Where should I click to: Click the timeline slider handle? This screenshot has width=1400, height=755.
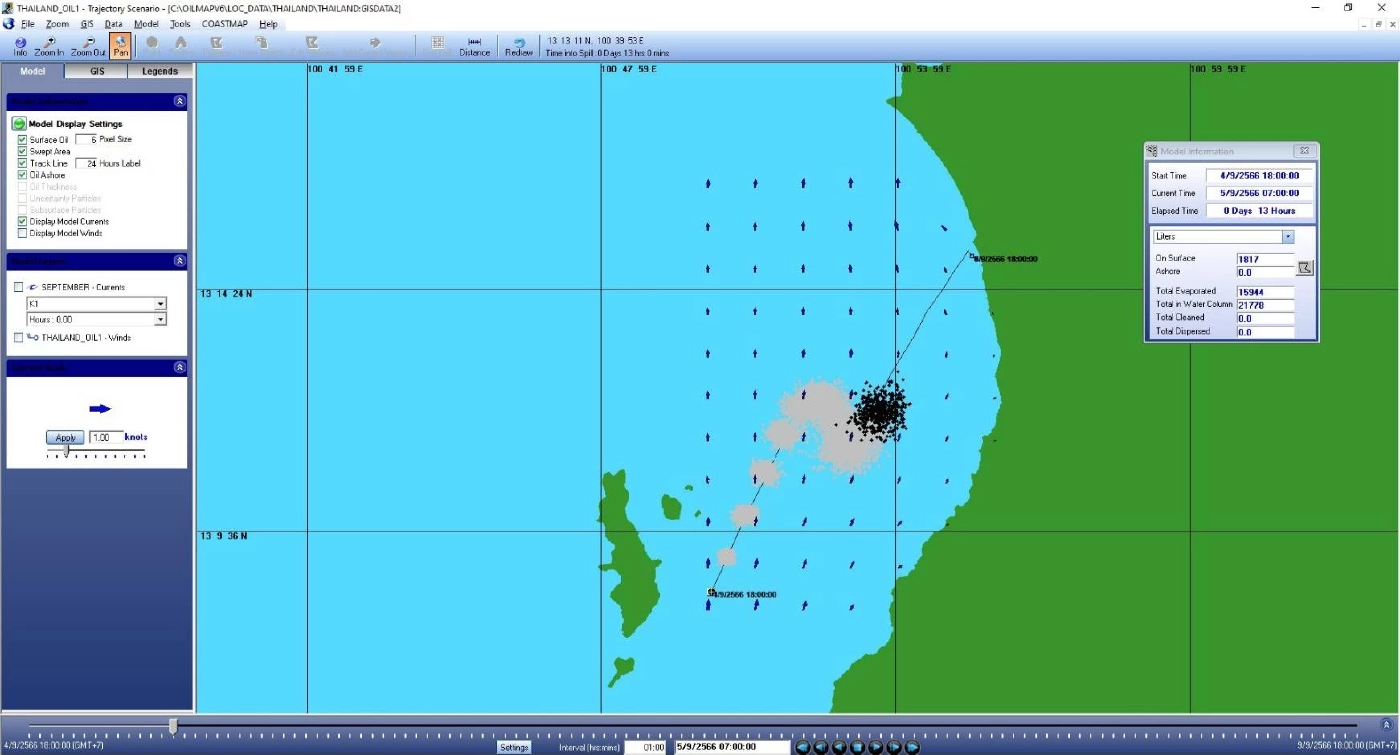point(173,726)
